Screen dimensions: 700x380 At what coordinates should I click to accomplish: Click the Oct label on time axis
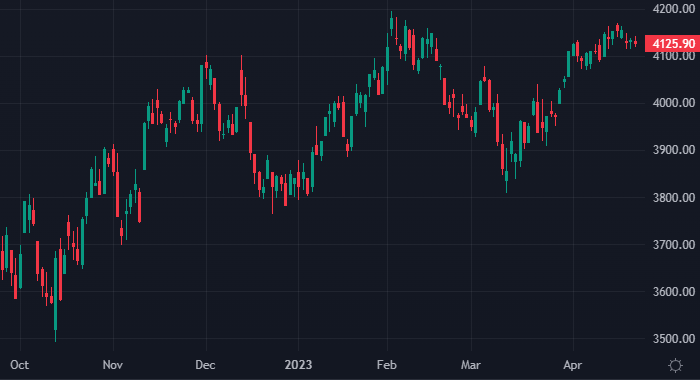(20, 365)
